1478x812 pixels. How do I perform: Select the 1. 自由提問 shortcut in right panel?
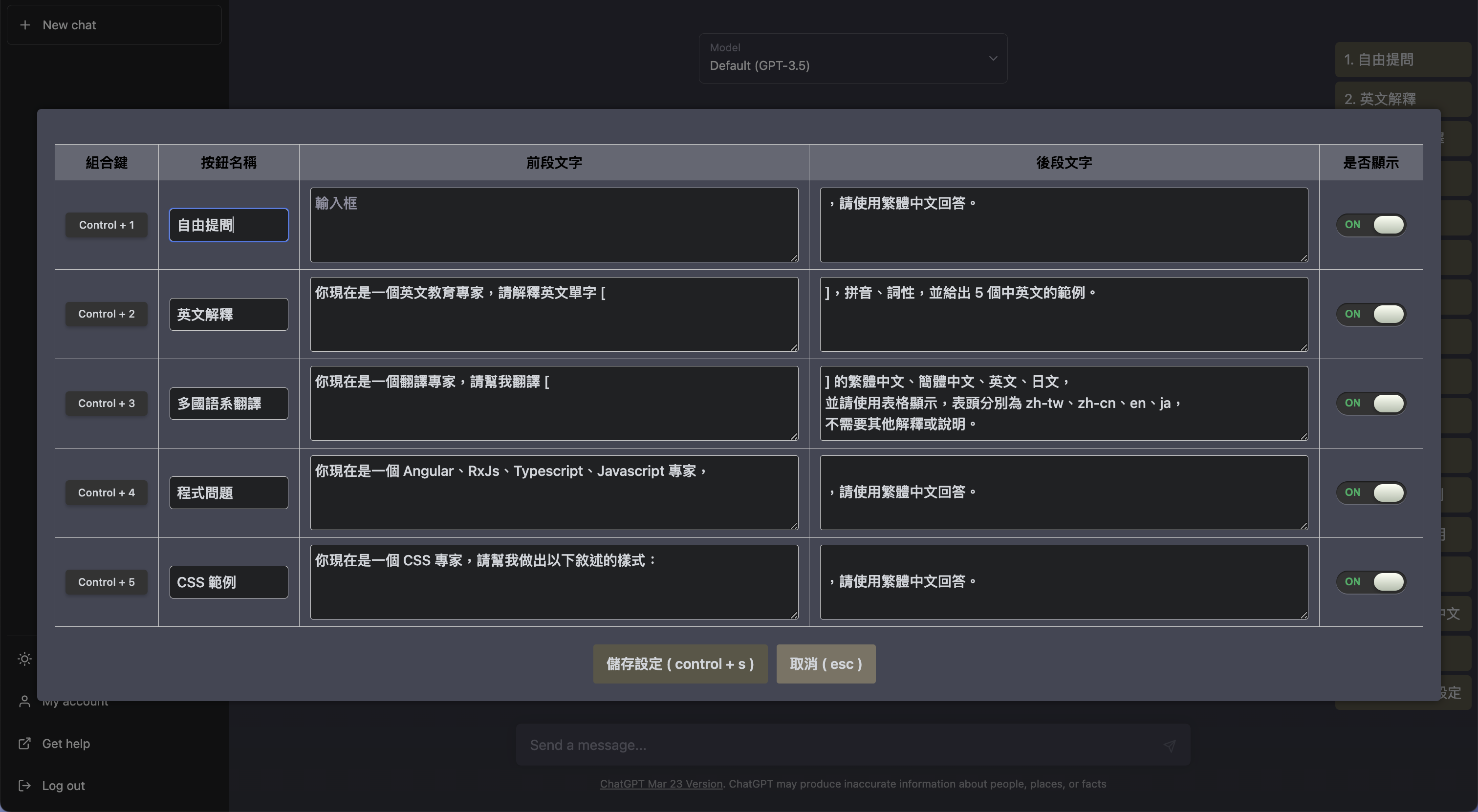click(x=1403, y=60)
